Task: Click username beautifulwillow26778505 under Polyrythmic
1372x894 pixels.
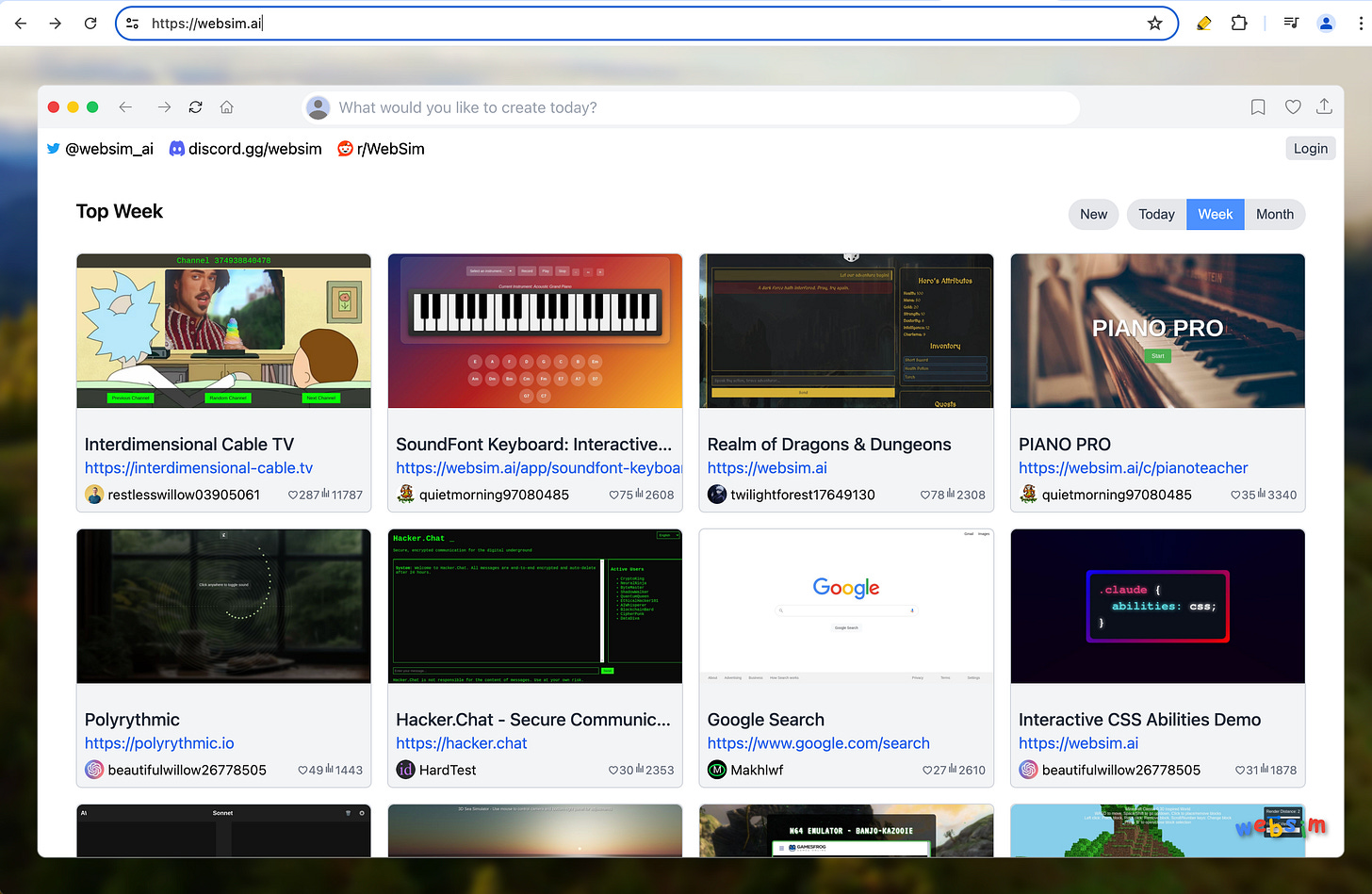Action: (188, 770)
